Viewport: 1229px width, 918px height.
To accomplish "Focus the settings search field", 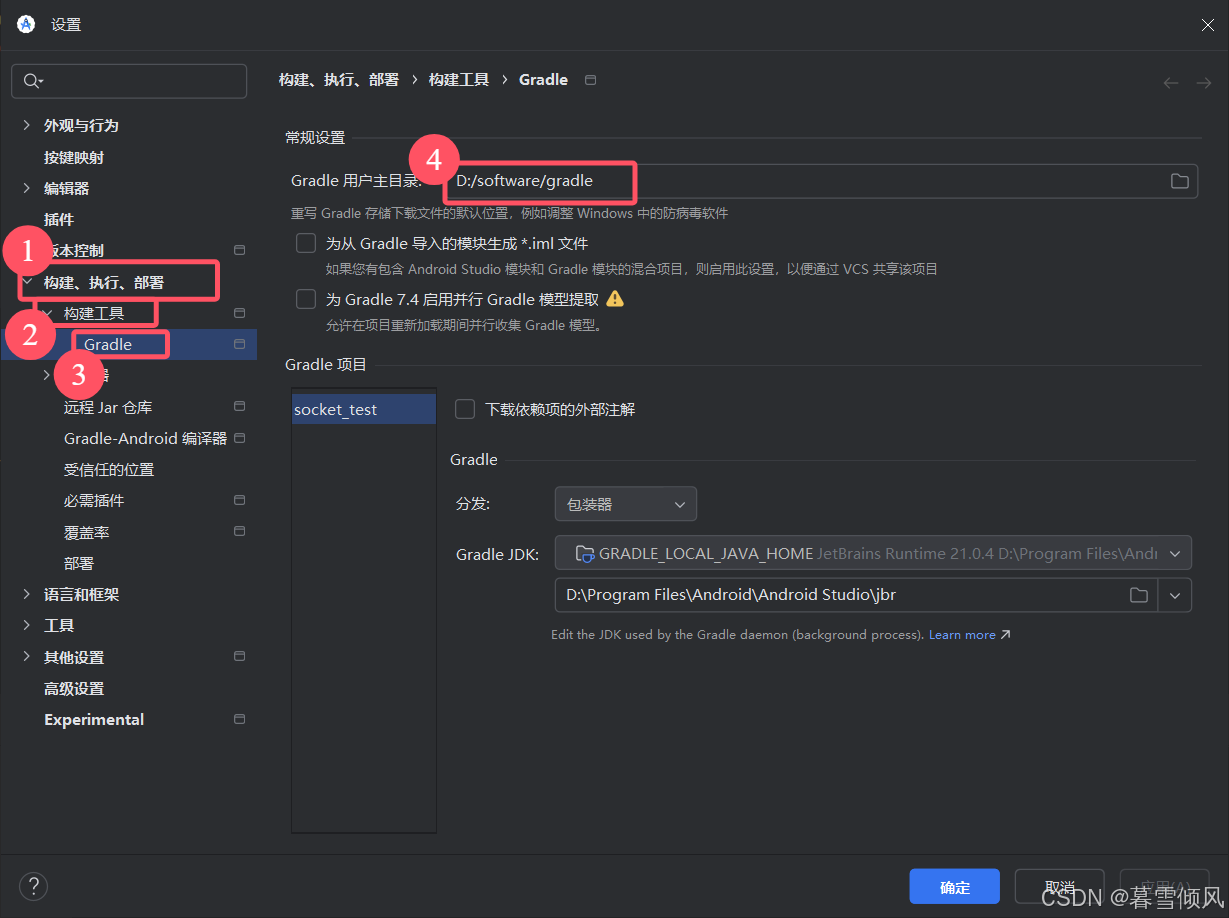I will (129, 81).
